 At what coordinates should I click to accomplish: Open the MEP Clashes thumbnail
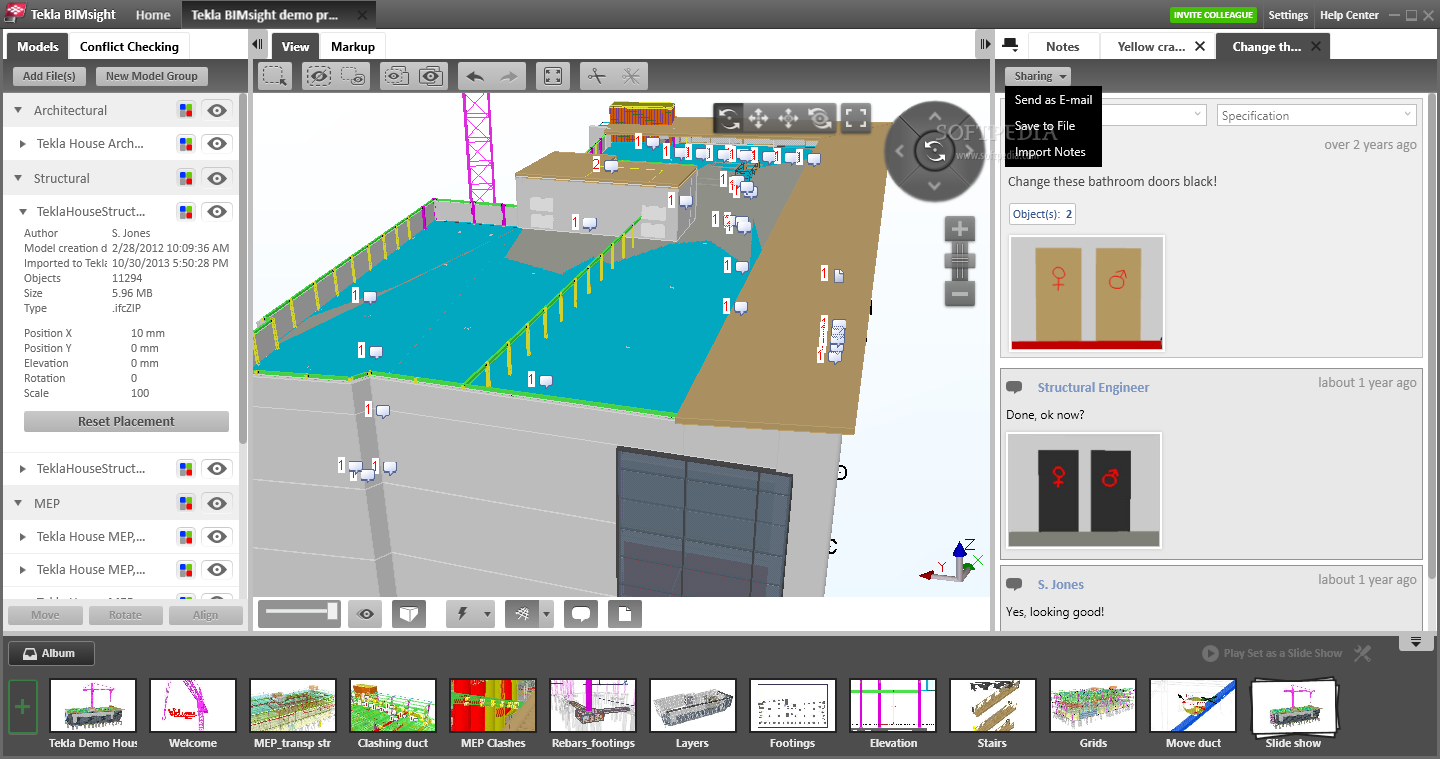[493, 707]
